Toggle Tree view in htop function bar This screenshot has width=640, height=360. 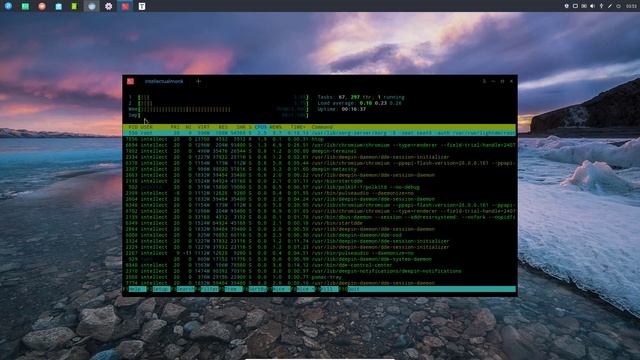(233, 289)
